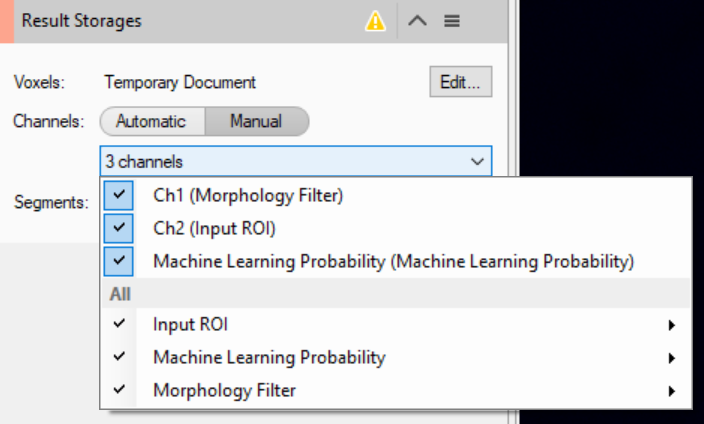This screenshot has height=424, width=704.
Task: Switch channels mode to Automatic
Action: [151, 121]
